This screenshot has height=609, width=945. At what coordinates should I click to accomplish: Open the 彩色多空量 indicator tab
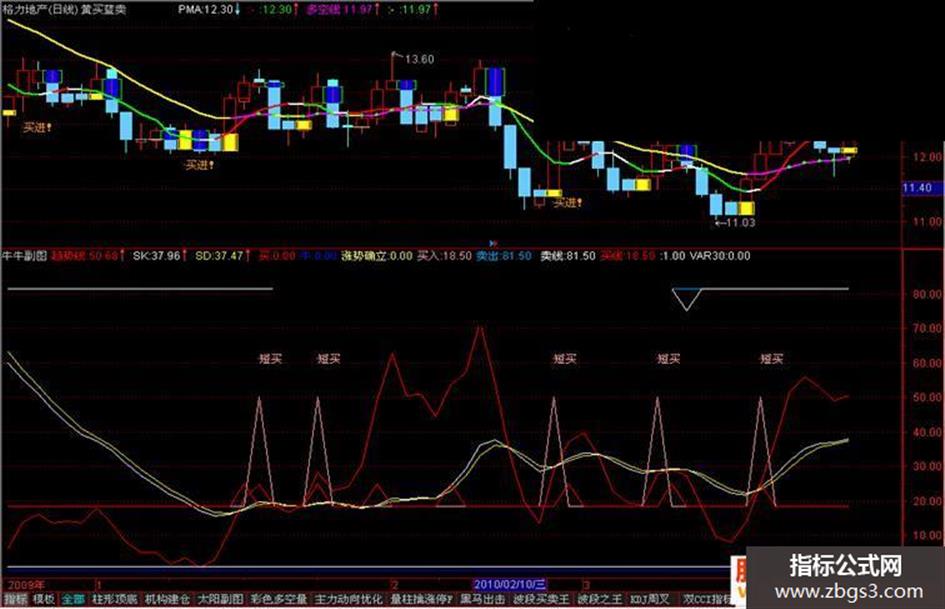click(279, 599)
